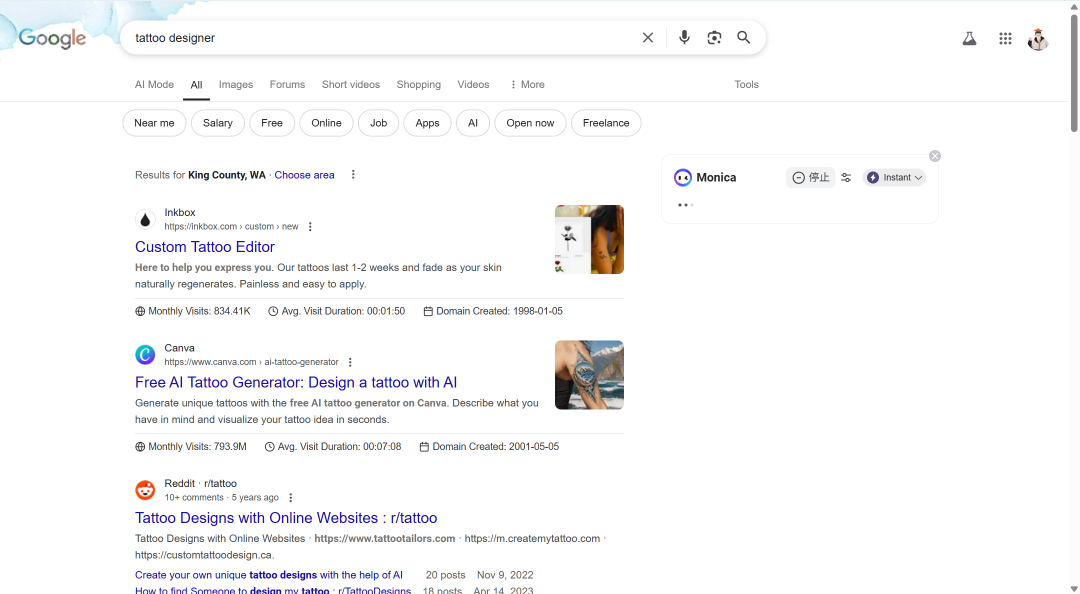Apply the AI filter chip

(x=472, y=123)
